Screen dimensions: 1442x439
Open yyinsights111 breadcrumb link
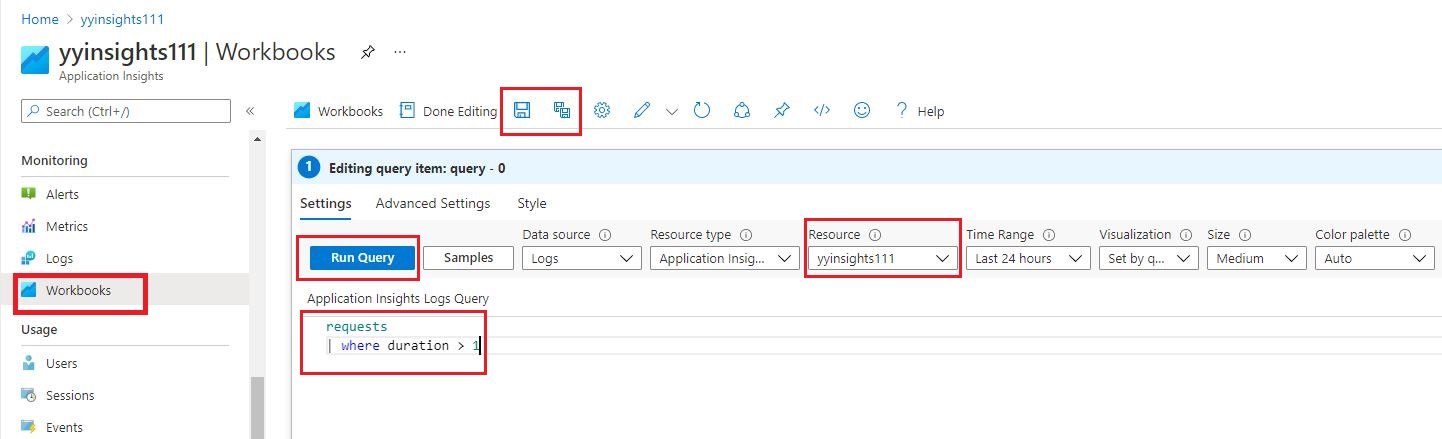click(x=122, y=18)
